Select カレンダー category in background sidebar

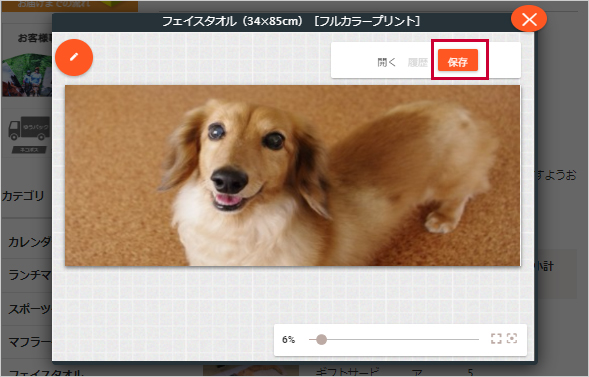click(29, 242)
